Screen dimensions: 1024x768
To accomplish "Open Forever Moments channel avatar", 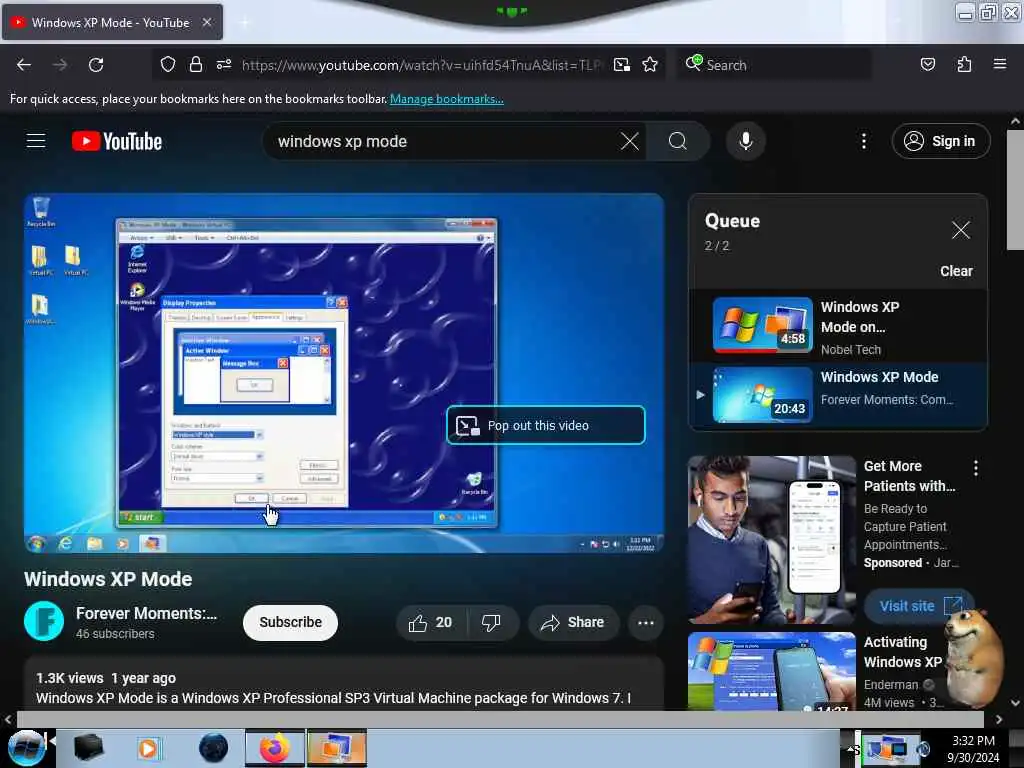I will coord(44,621).
